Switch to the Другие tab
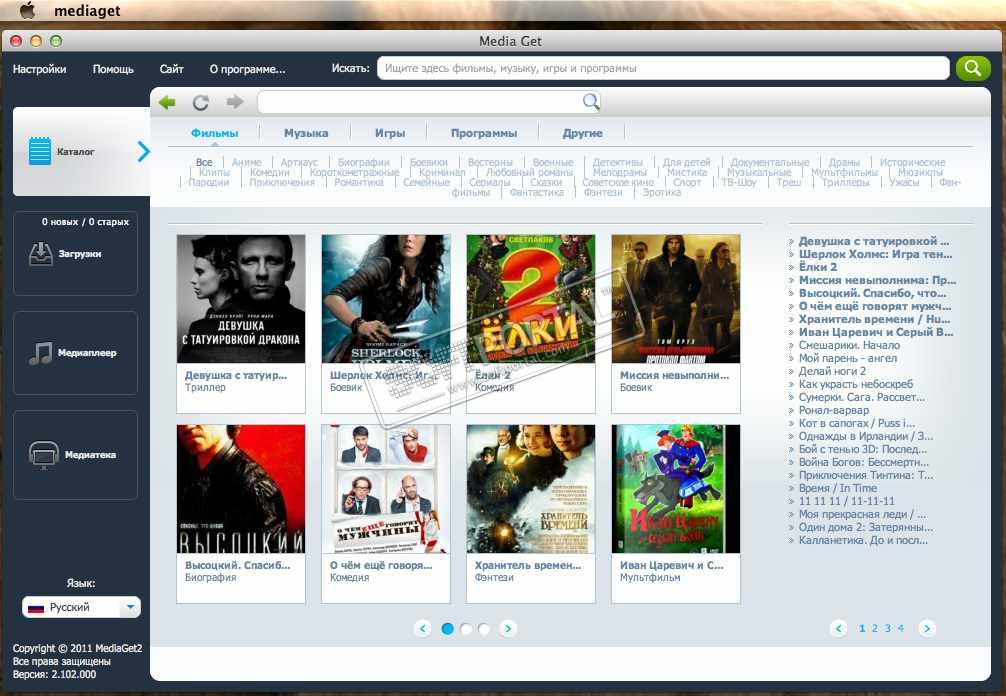The height and width of the screenshot is (696, 1006). tap(583, 133)
